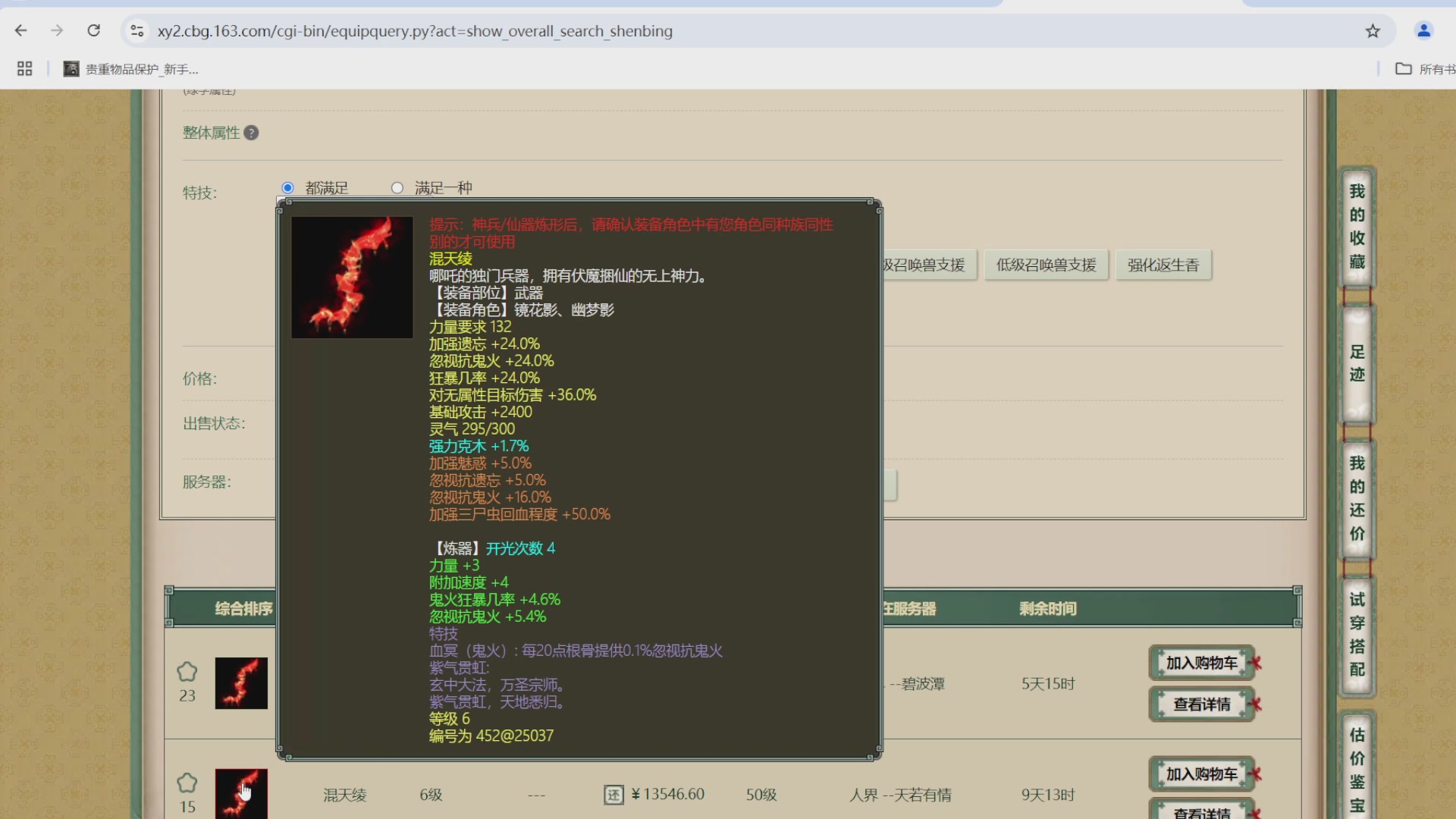Open 贵重物品保护 bookmark
Viewport: 1456px width, 819px height.
coord(130,69)
